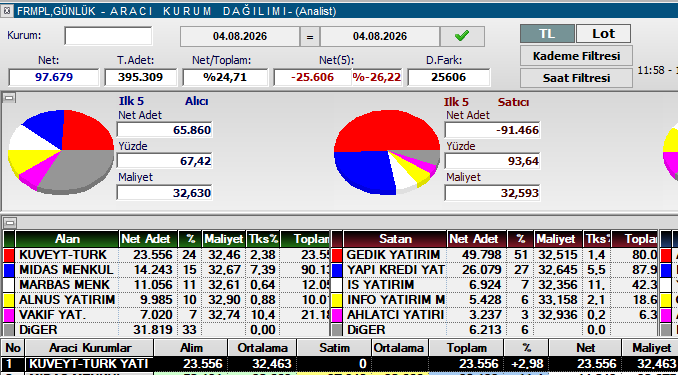
Task: Click the equals sign between dates
Action: coord(310,36)
